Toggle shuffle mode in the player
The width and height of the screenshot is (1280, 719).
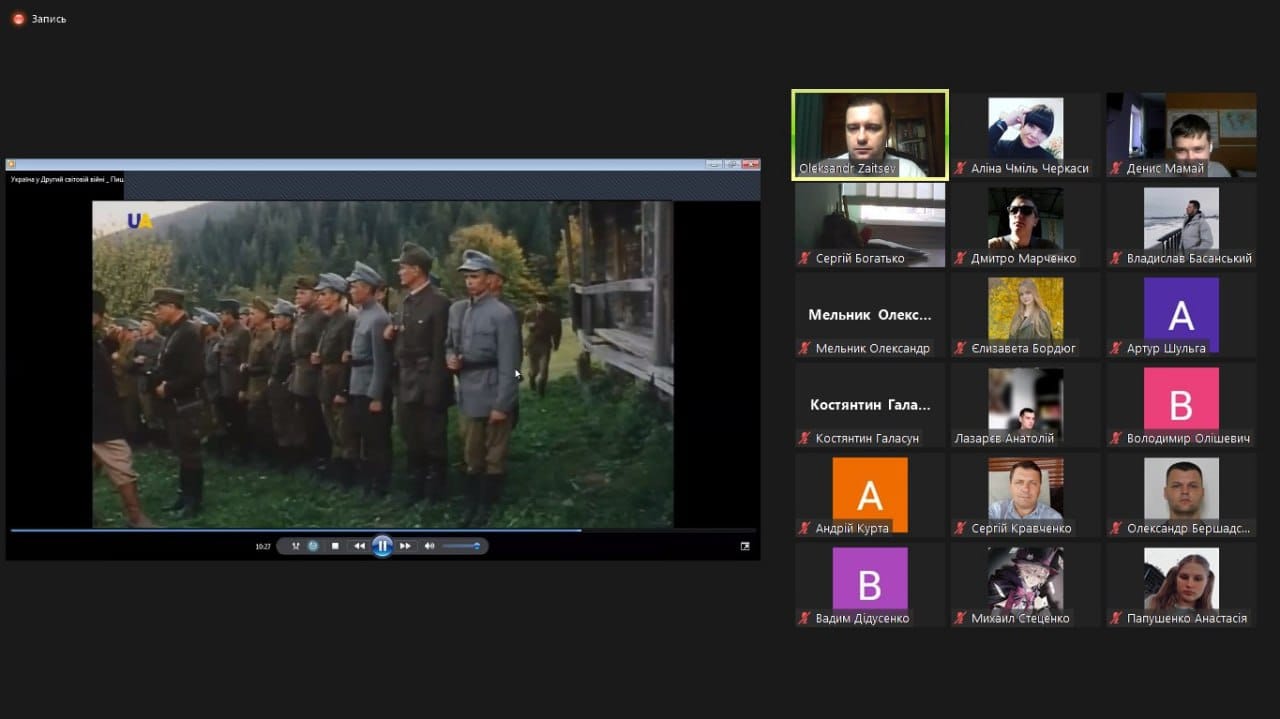pyautogui.click(x=295, y=546)
